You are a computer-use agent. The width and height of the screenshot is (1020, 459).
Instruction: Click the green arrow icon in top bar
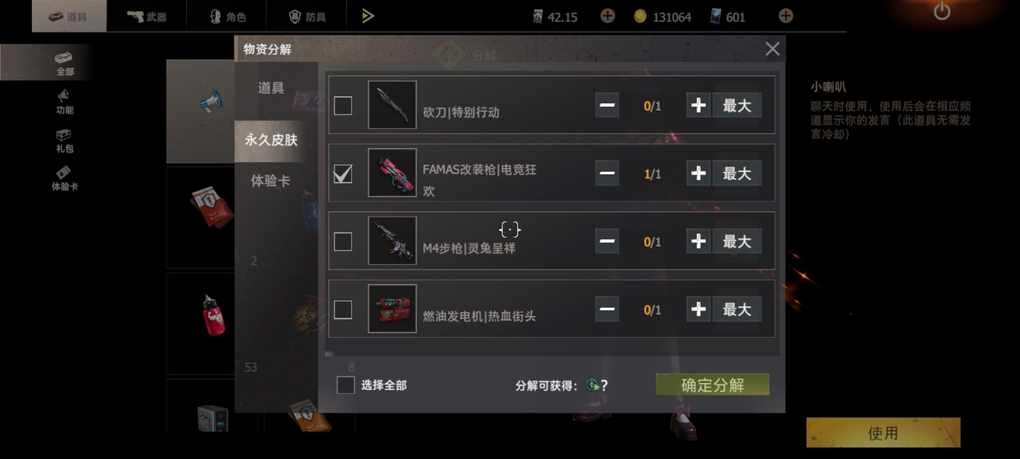pos(368,16)
